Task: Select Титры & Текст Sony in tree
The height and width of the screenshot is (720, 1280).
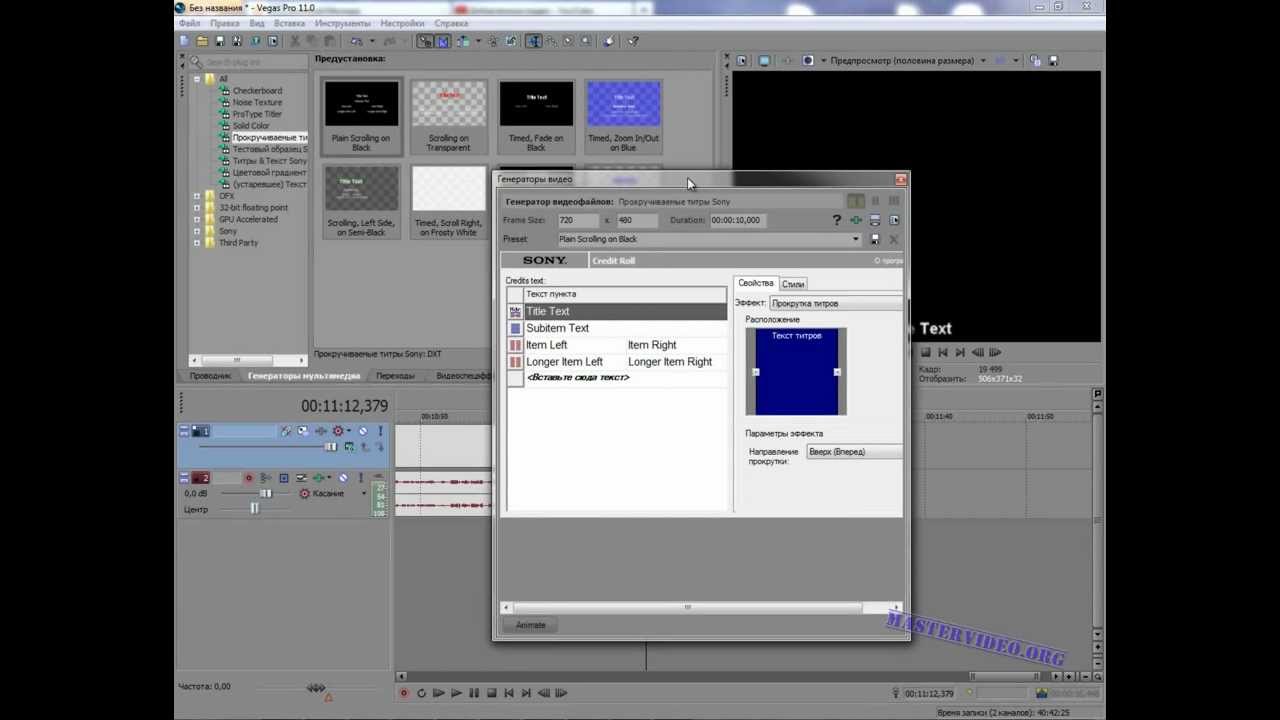Action: (x=269, y=161)
